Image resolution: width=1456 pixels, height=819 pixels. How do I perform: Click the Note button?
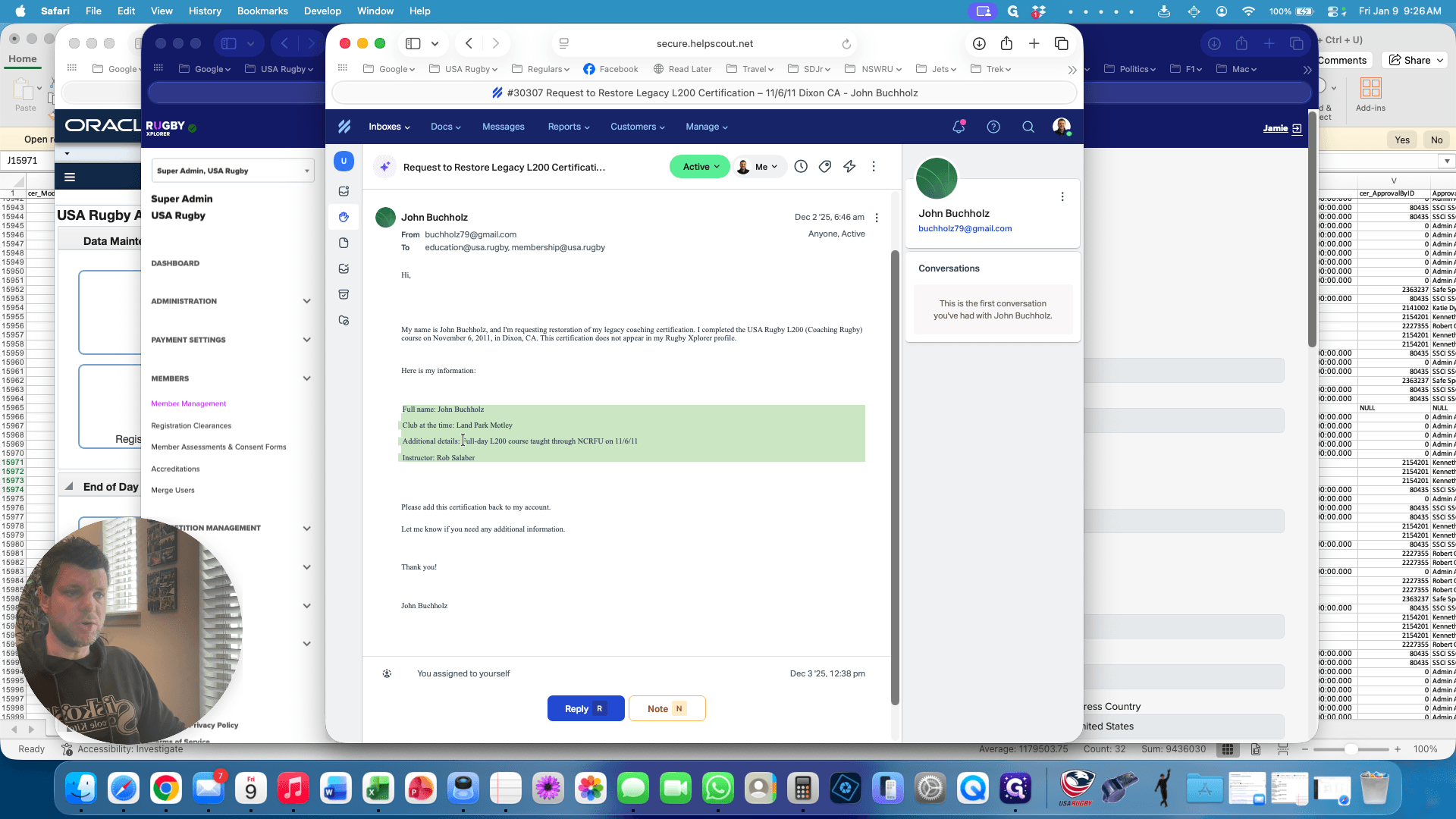click(667, 708)
